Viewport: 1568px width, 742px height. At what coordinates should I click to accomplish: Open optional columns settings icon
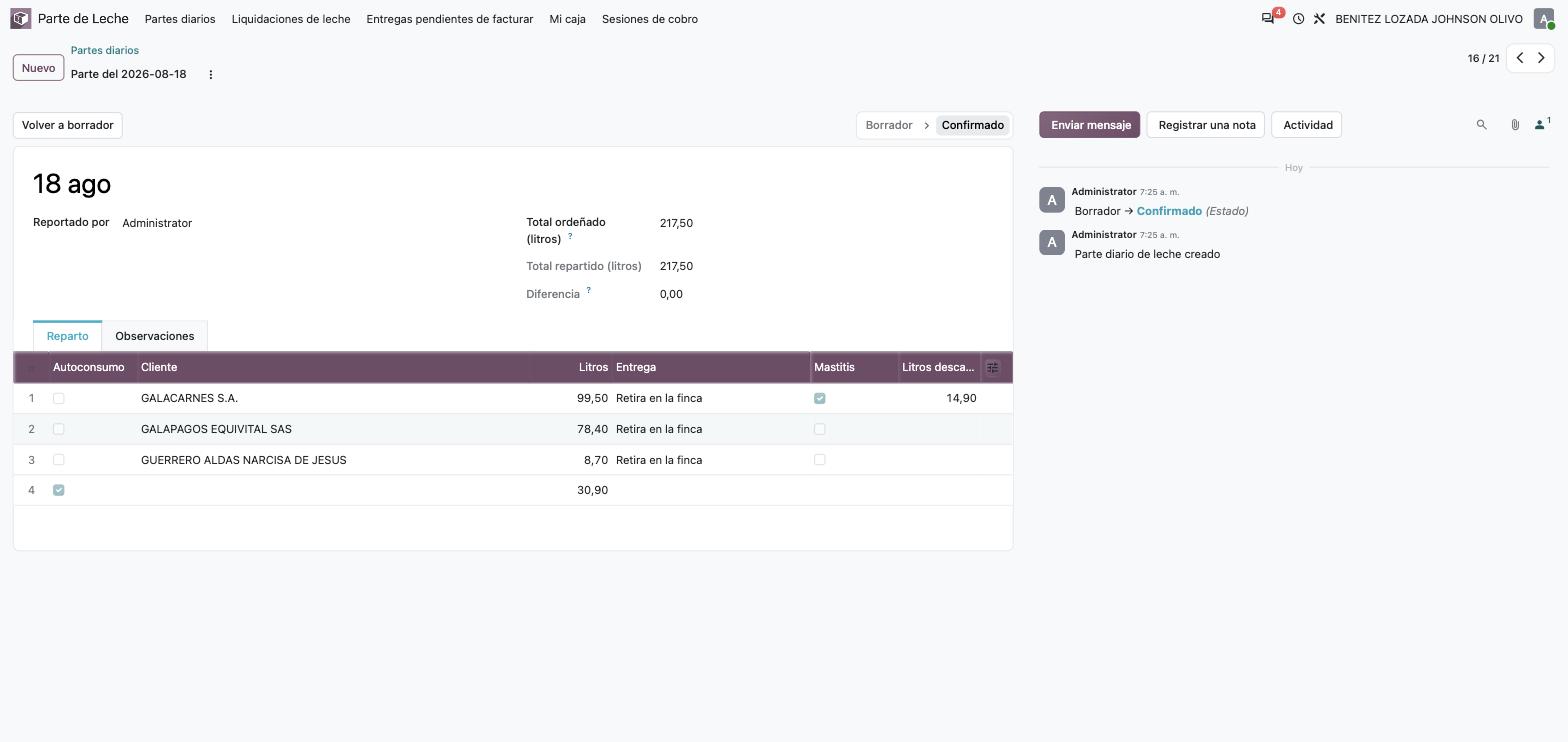[x=993, y=368]
